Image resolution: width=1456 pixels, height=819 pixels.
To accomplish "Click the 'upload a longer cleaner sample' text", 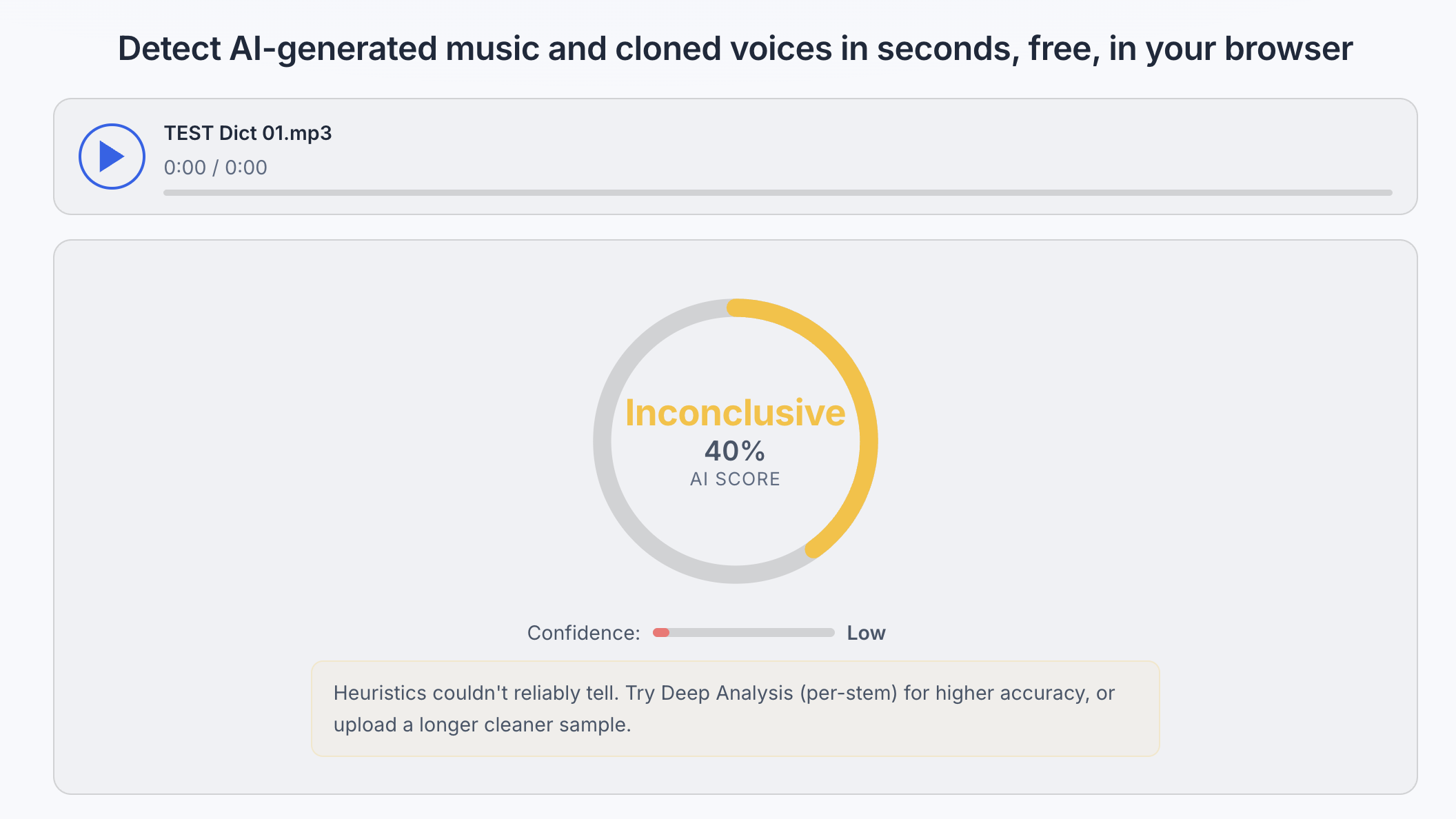I will (x=482, y=725).
